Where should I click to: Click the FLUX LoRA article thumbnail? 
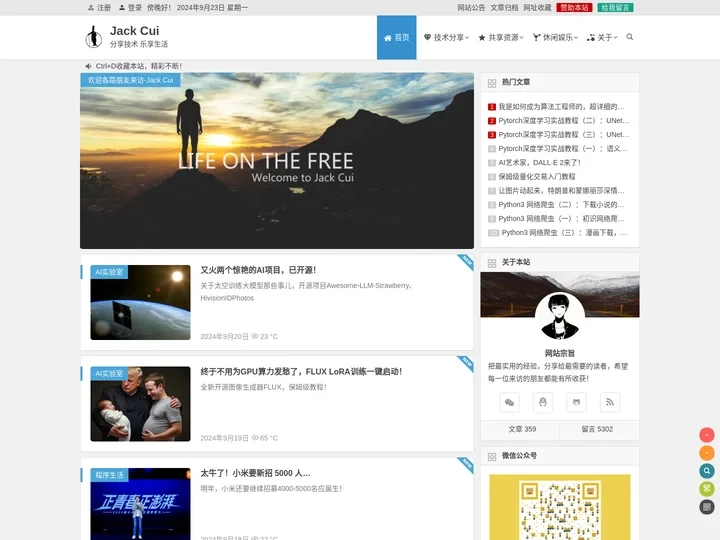[141, 404]
